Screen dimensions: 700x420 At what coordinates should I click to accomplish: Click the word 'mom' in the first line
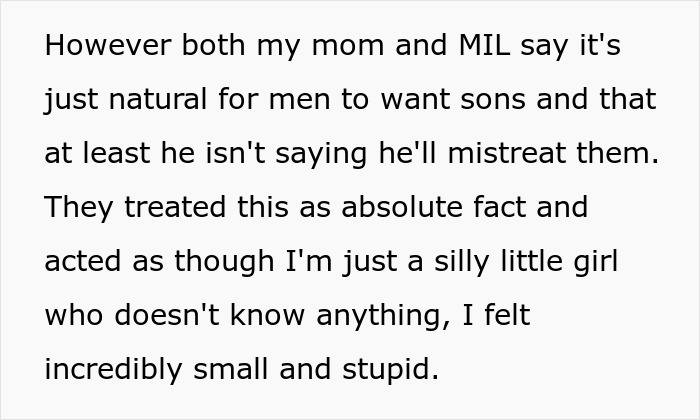point(348,45)
